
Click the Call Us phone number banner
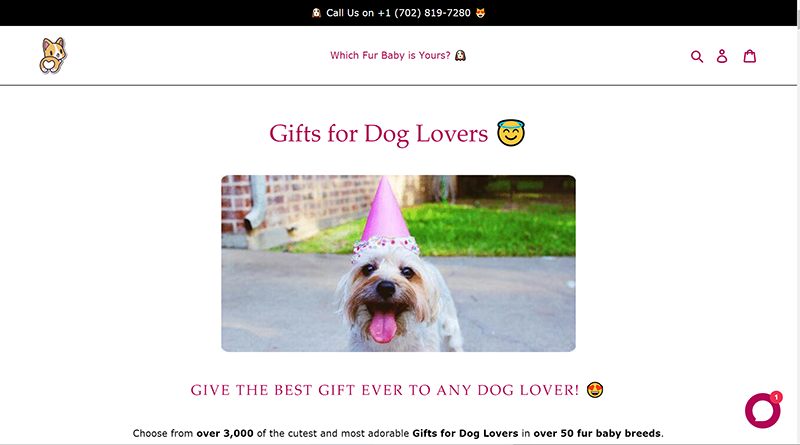(x=398, y=13)
